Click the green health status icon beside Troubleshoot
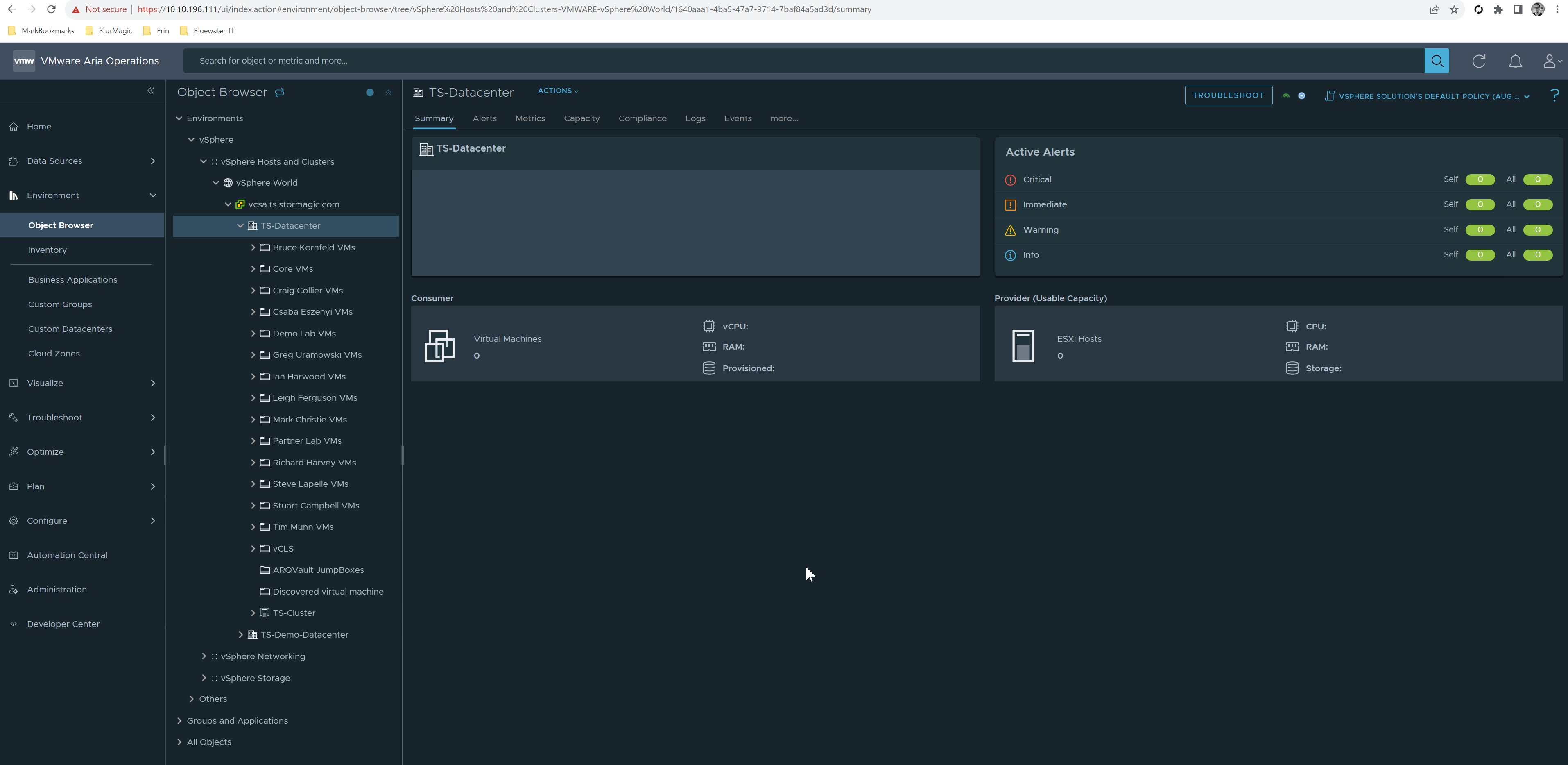The width and height of the screenshot is (1568, 765). (1286, 95)
